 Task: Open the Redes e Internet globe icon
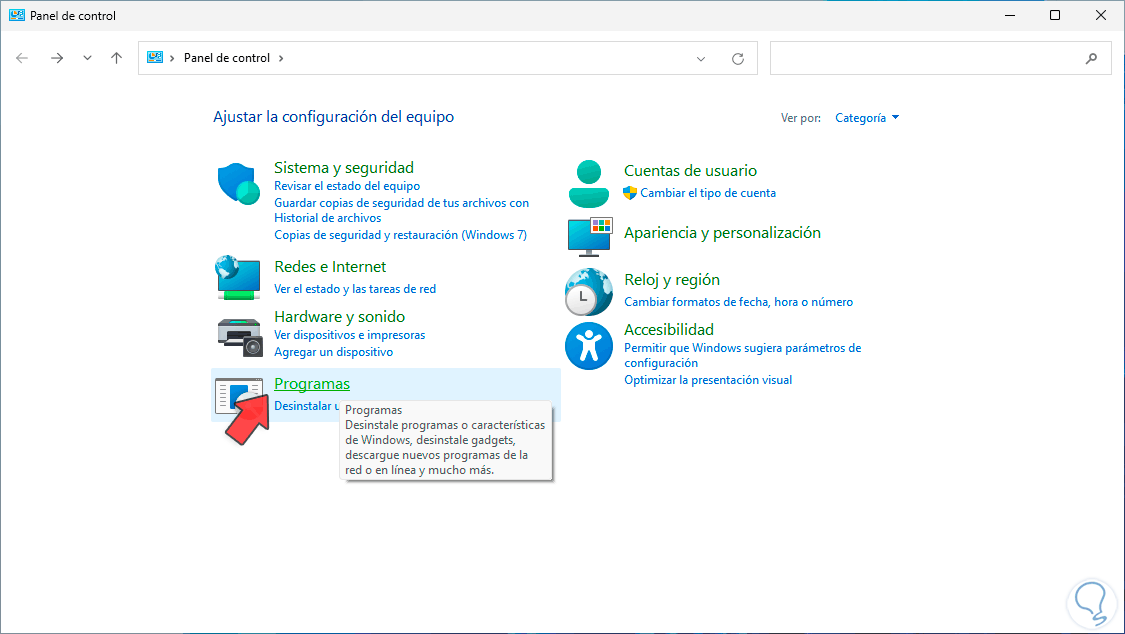click(x=238, y=277)
